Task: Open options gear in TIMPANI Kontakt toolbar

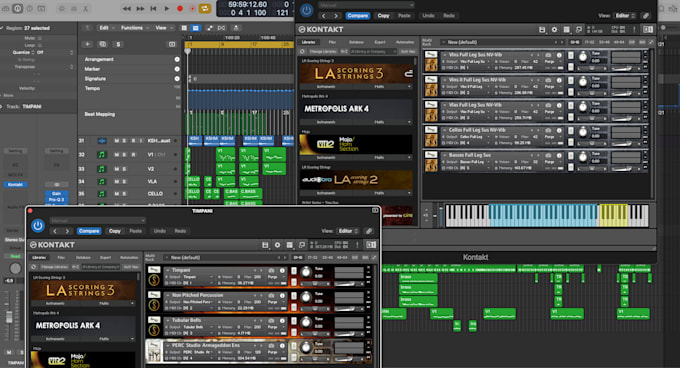Action: 278,245
